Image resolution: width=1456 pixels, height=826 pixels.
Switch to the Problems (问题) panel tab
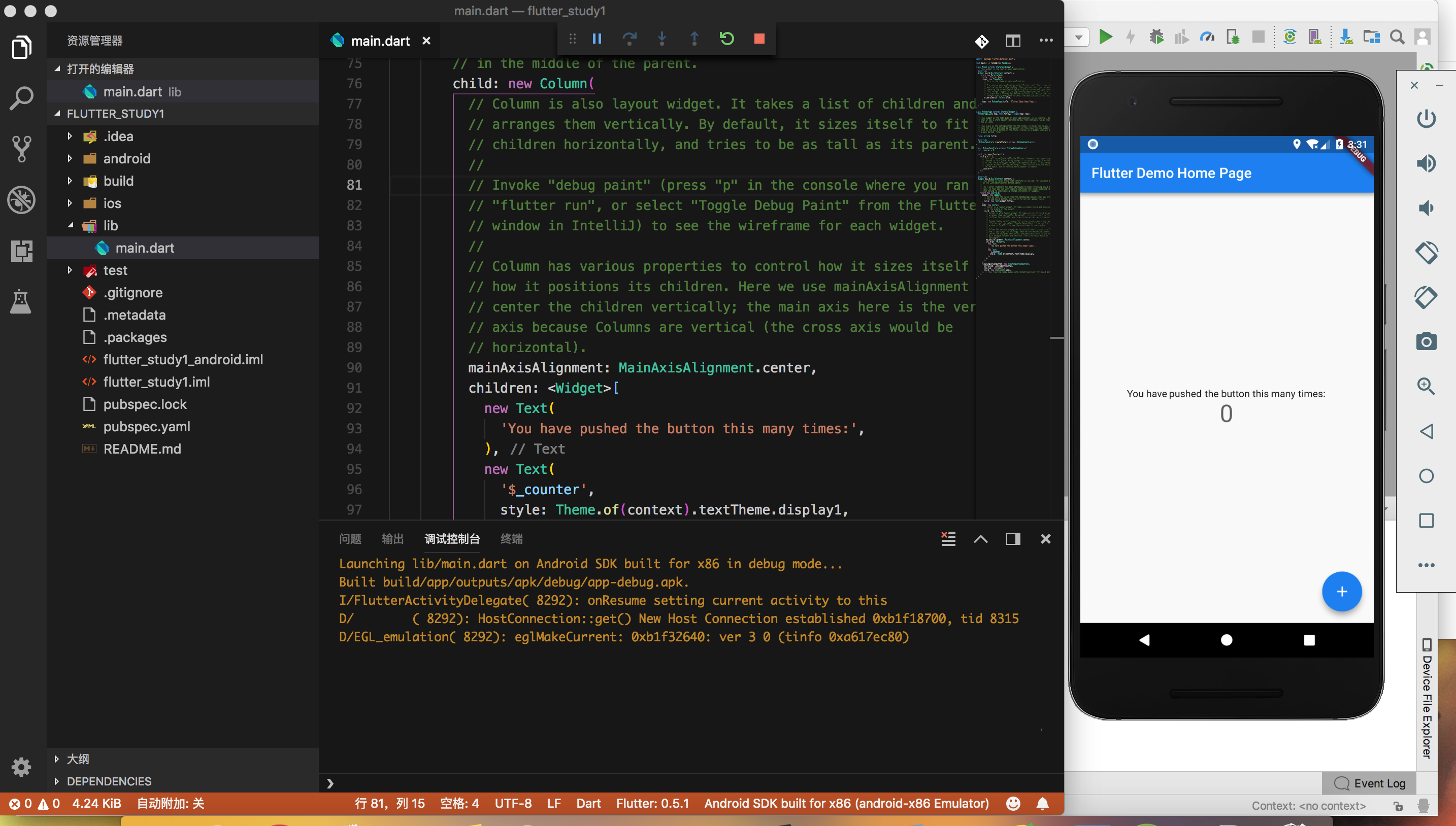point(350,538)
